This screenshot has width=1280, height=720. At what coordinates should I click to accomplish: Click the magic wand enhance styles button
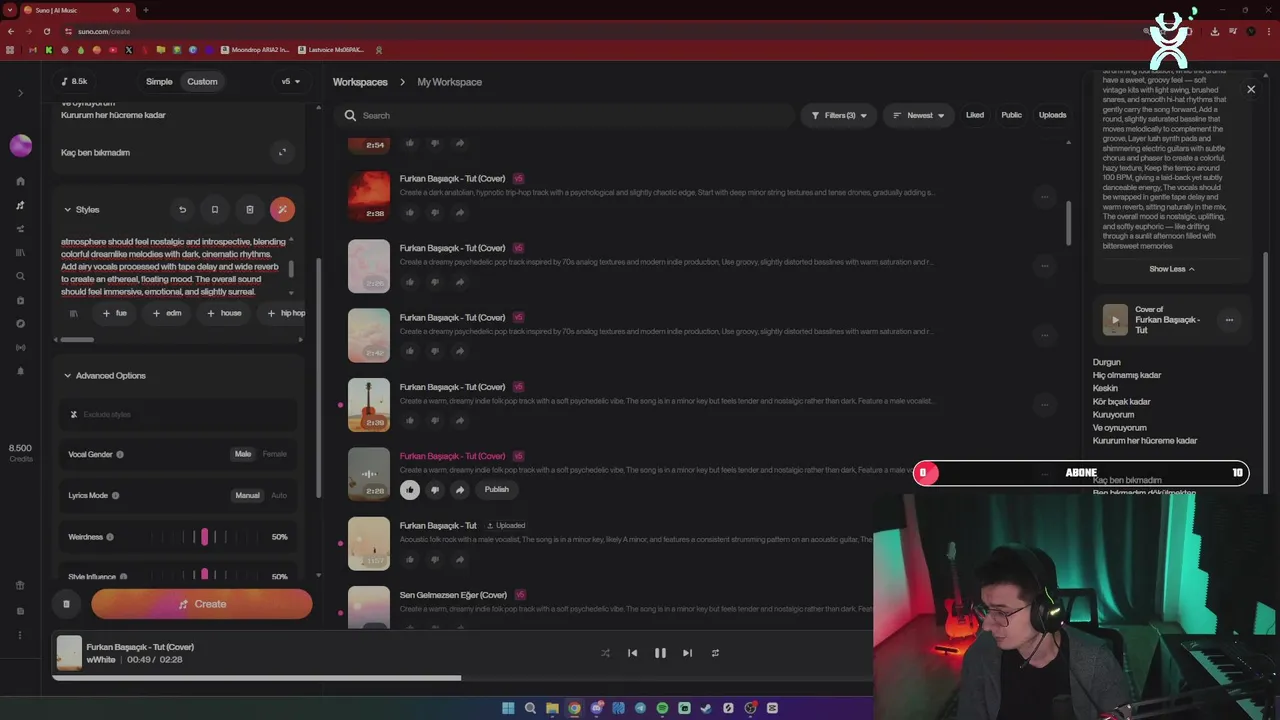[x=282, y=209]
